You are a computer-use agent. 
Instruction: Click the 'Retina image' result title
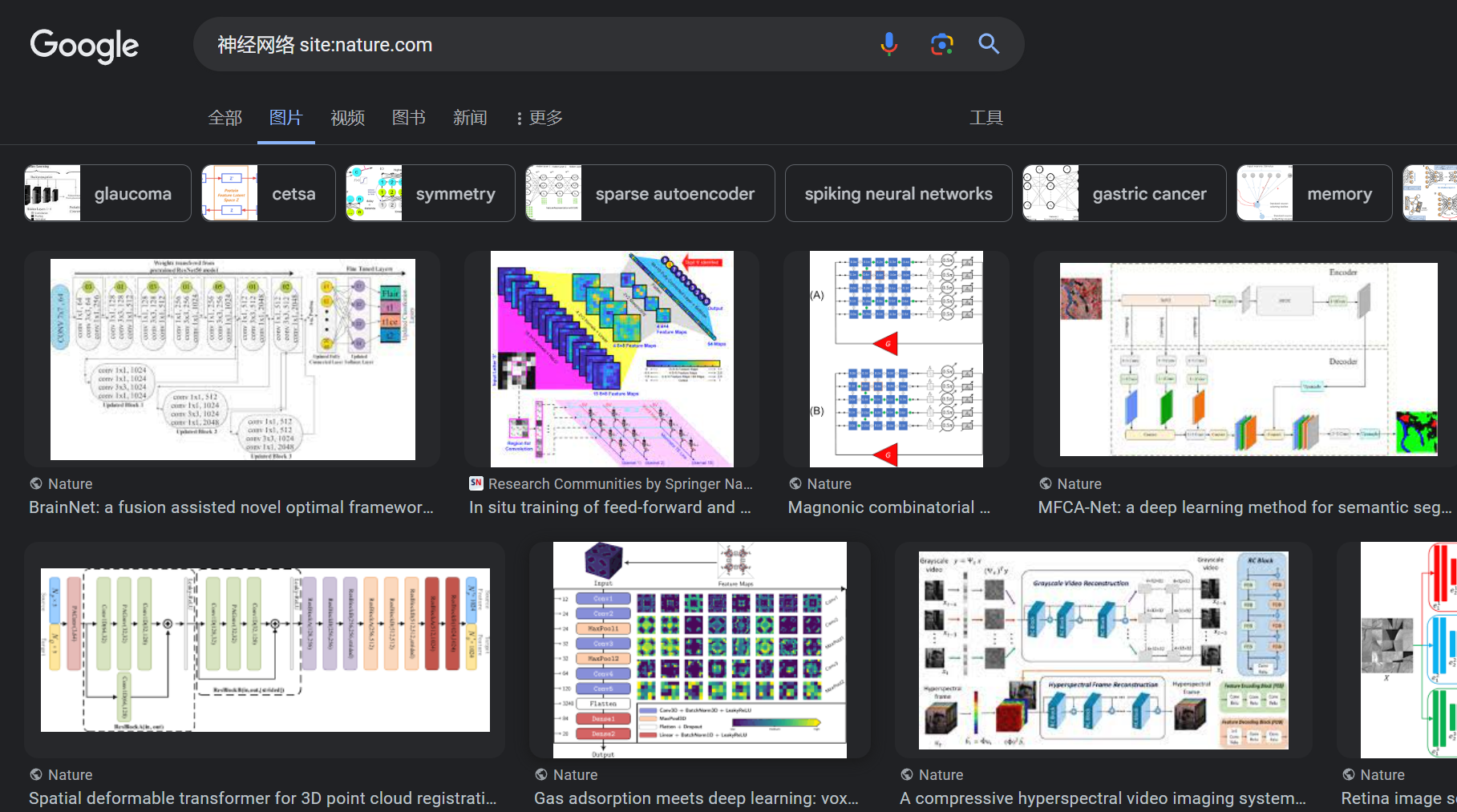click(x=1398, y=798)
